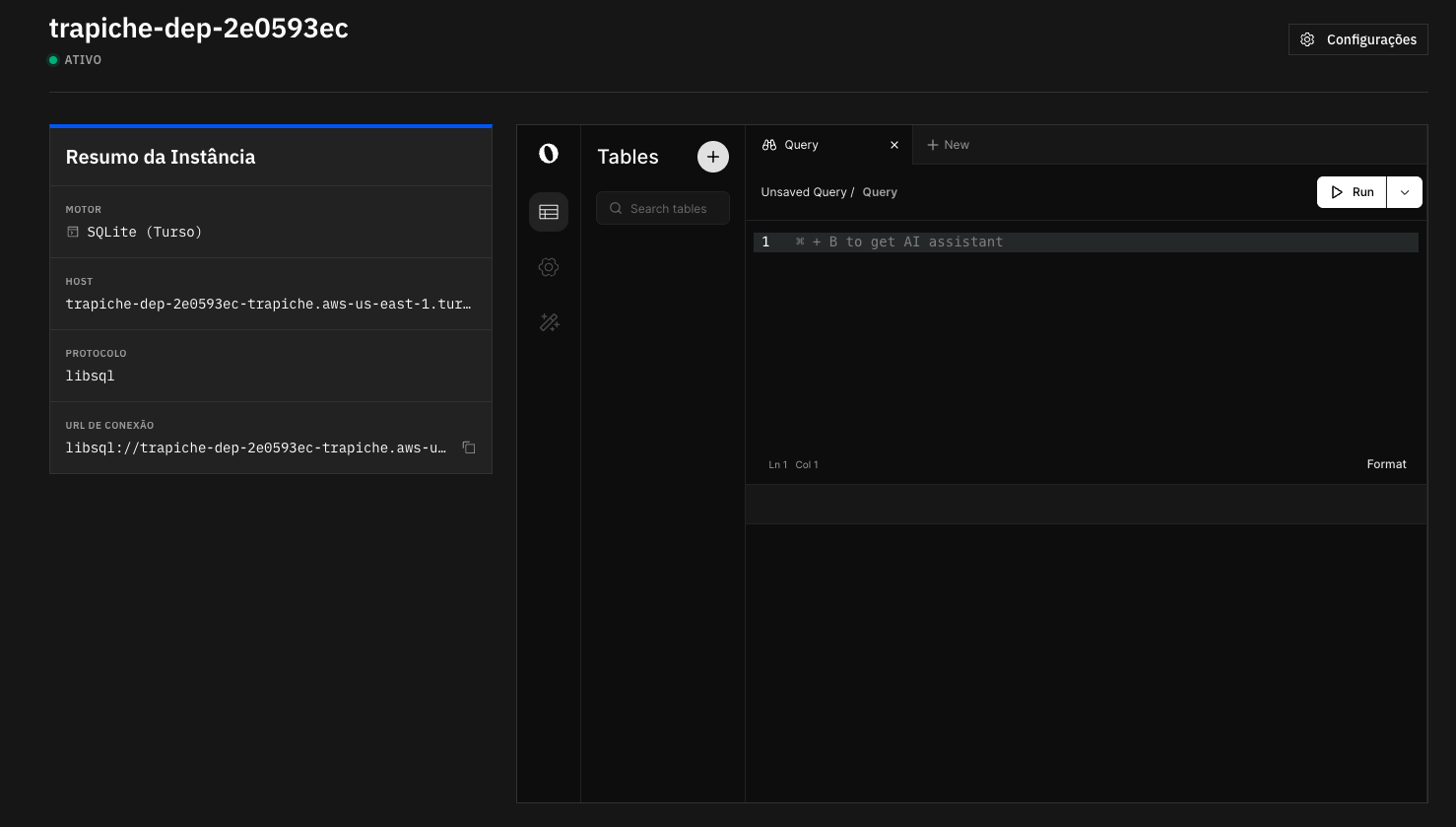This screenshot has height=827, width=1456.
Task: Run the current query
Action: [x=1352, y=192]
